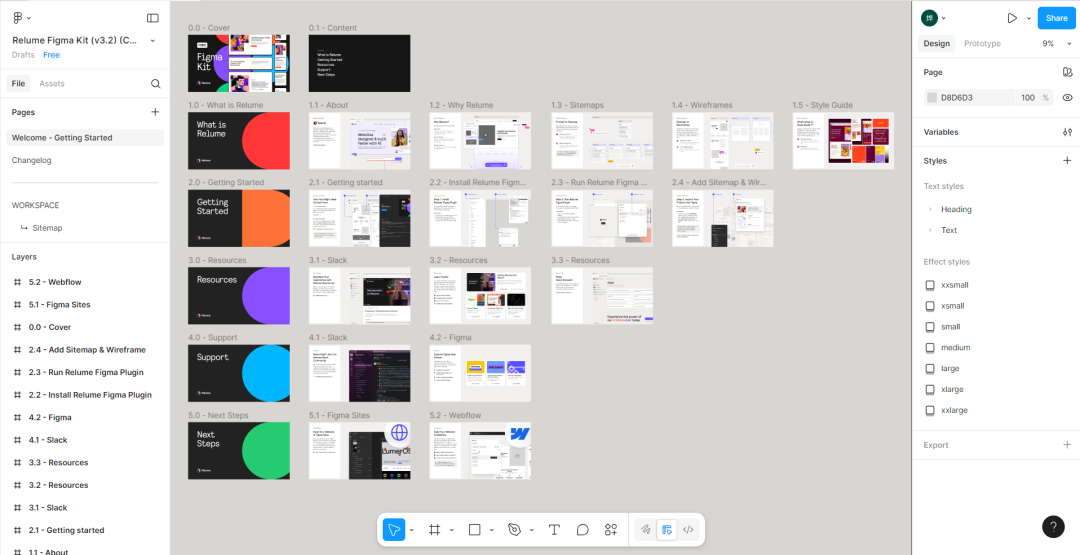
Task: Add a new style with plus icon
Action: [x=1067, y=160]
